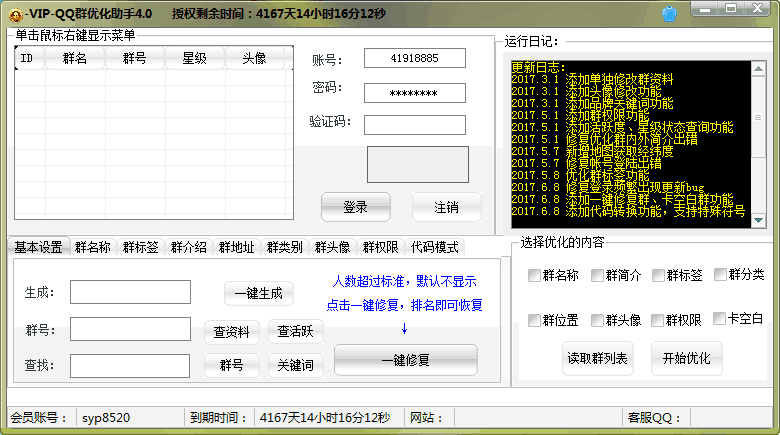Open the 代码模式 tab
Image resolution: width=780 pixels, height=435 pixels.
(435, 247)
